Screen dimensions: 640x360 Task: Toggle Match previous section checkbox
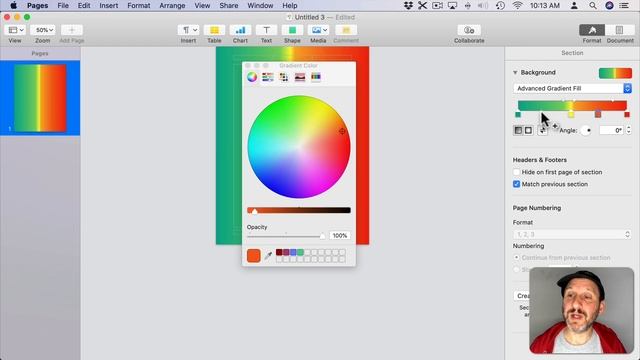516,184
